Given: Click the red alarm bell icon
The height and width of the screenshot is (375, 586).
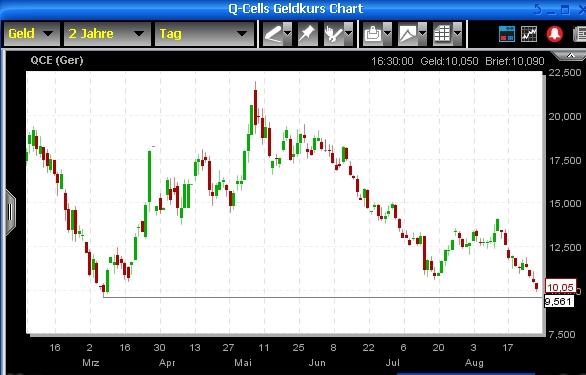Looking at the screenshot, I should pos(554,34).
